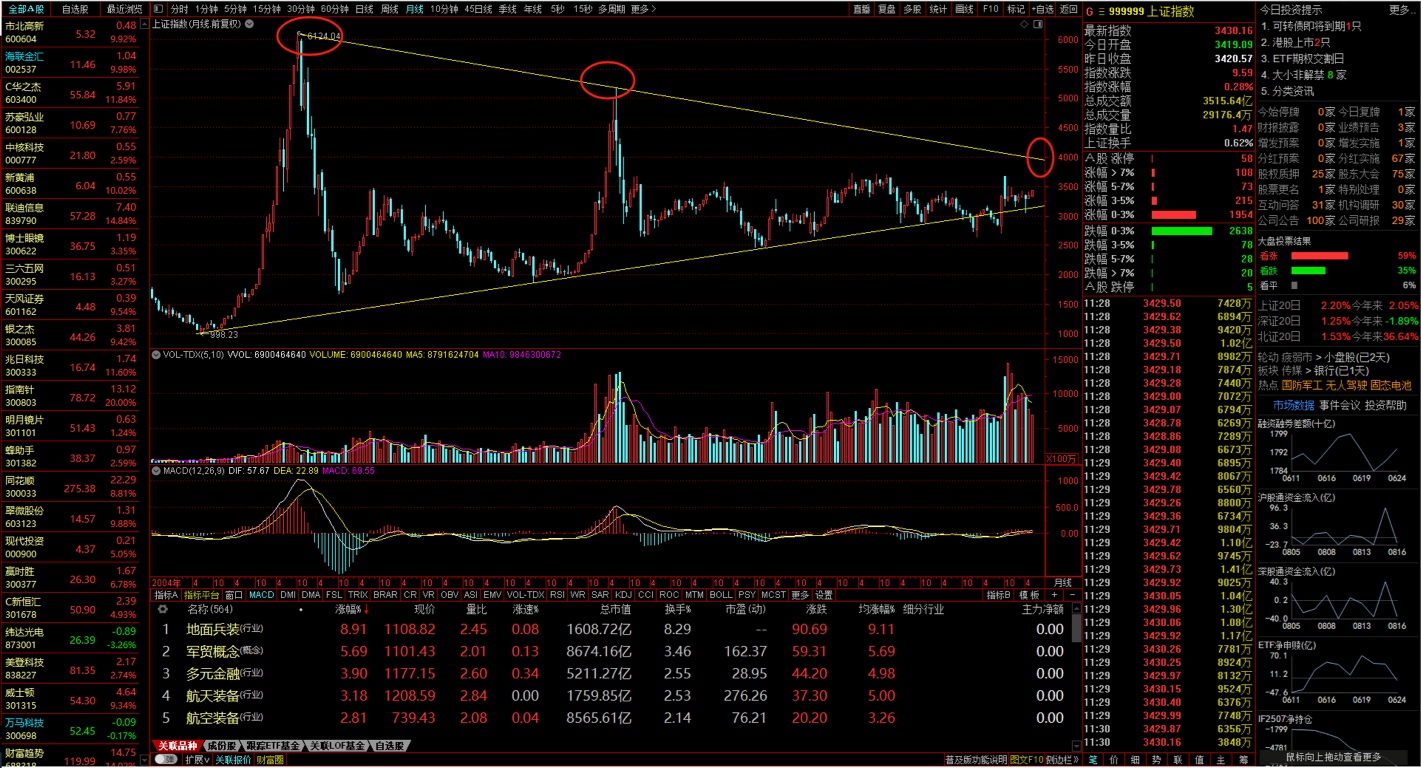Click the 复盘 button
The image size is (1421, 768).
pyautogui.click(x=887, y=8)
